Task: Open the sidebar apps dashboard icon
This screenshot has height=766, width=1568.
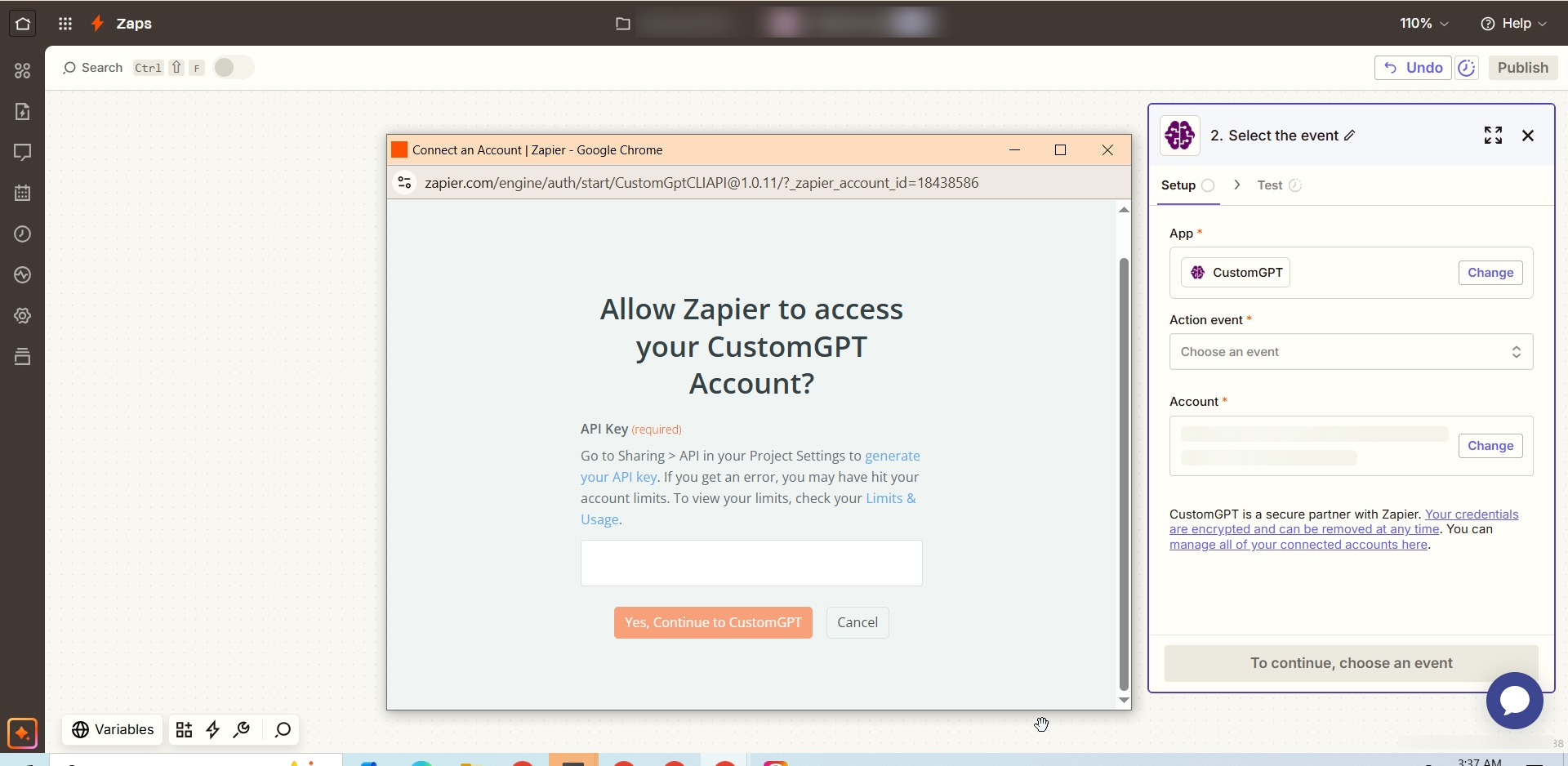Action: (23, 71)
